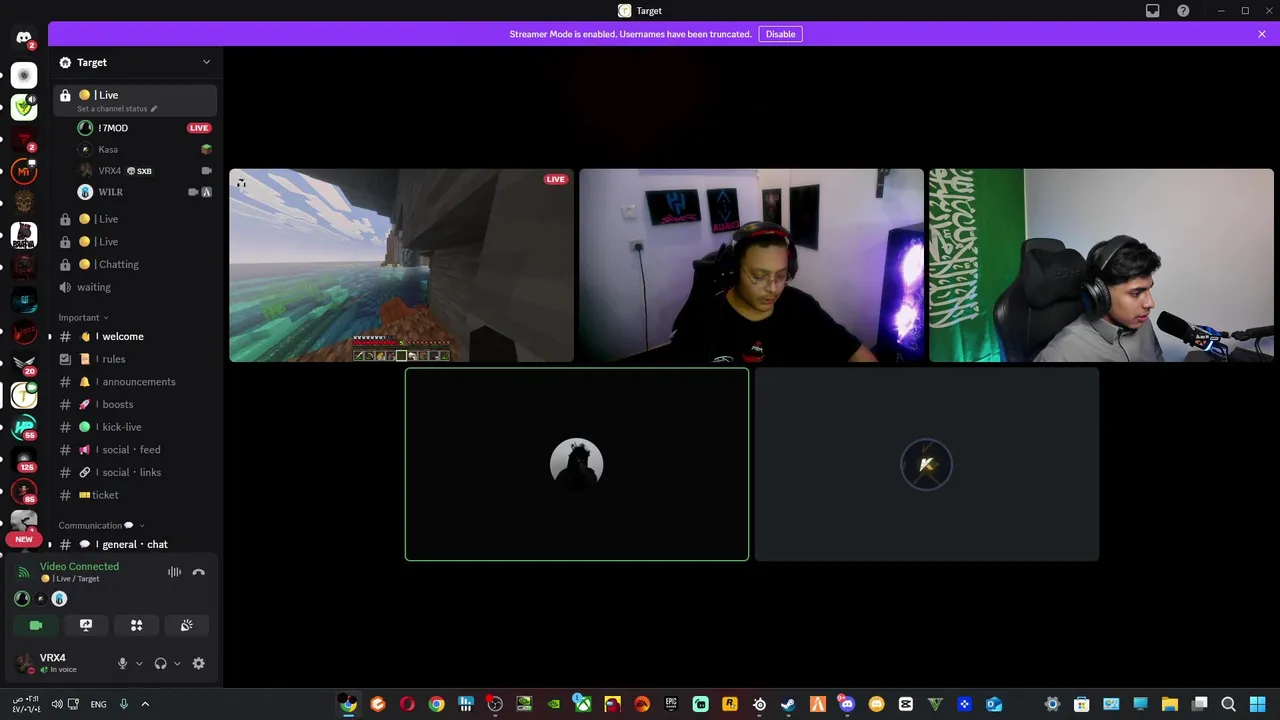This screenshot has width=1280, height=720.
Task: Open the general chat channel
Action: pyautogui.click(x=135, y=544)
